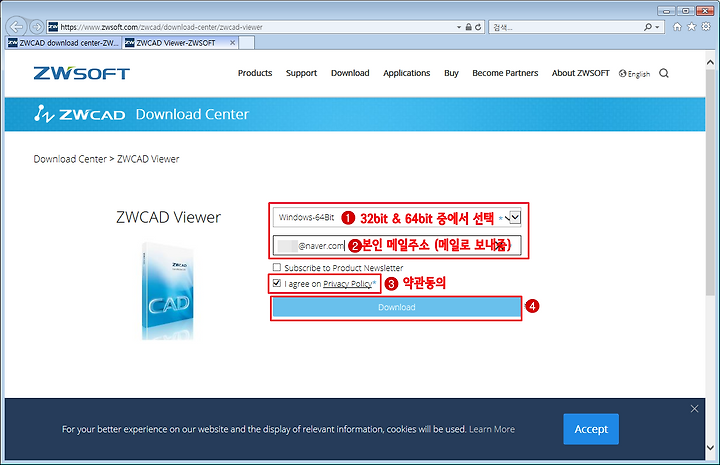The height and width of the screenshot is (465, 720).
Task: Open About ZWSOFT menu
Action: tap(580, 73)
